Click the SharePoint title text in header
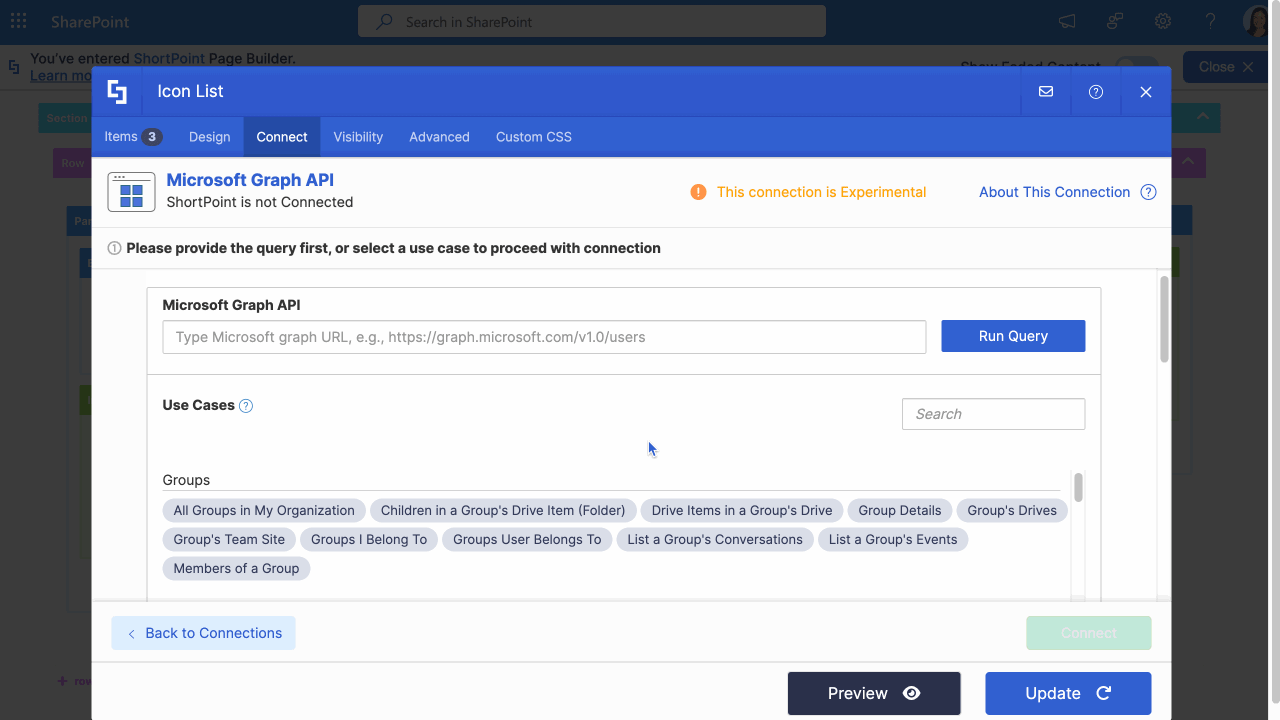Screen dimensions: 1280x720 click(90, 22)
